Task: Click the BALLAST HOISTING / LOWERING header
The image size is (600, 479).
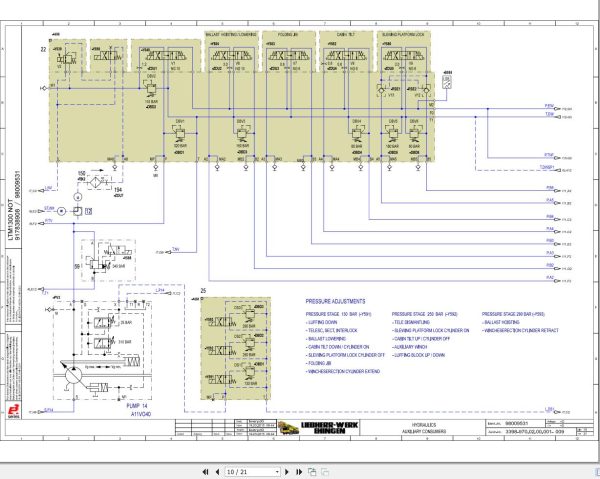Action: click(231, 34)
